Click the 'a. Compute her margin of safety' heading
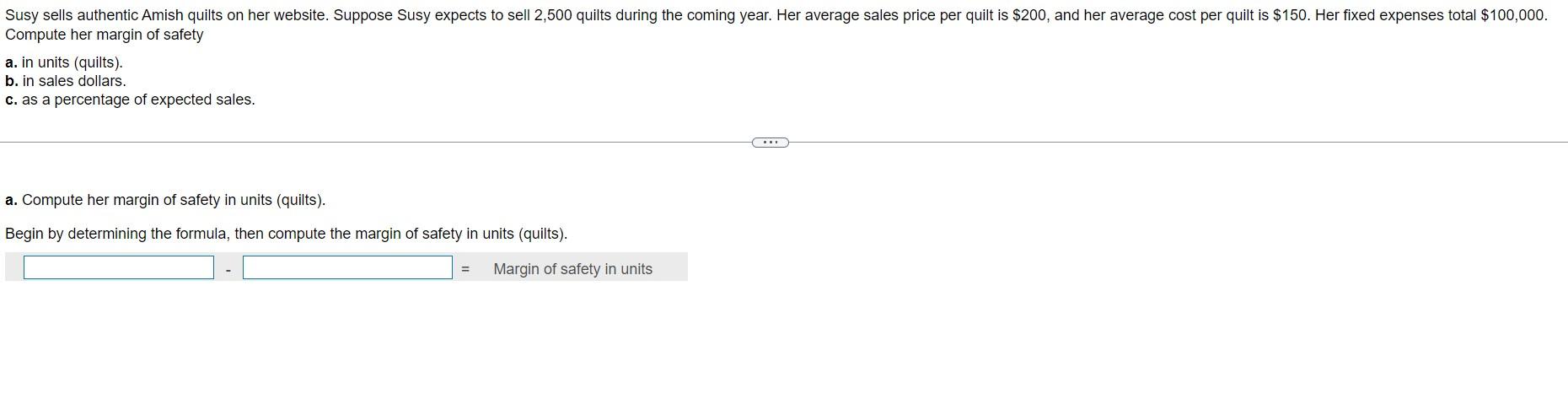1568x399 pixels. click(165, 200)
